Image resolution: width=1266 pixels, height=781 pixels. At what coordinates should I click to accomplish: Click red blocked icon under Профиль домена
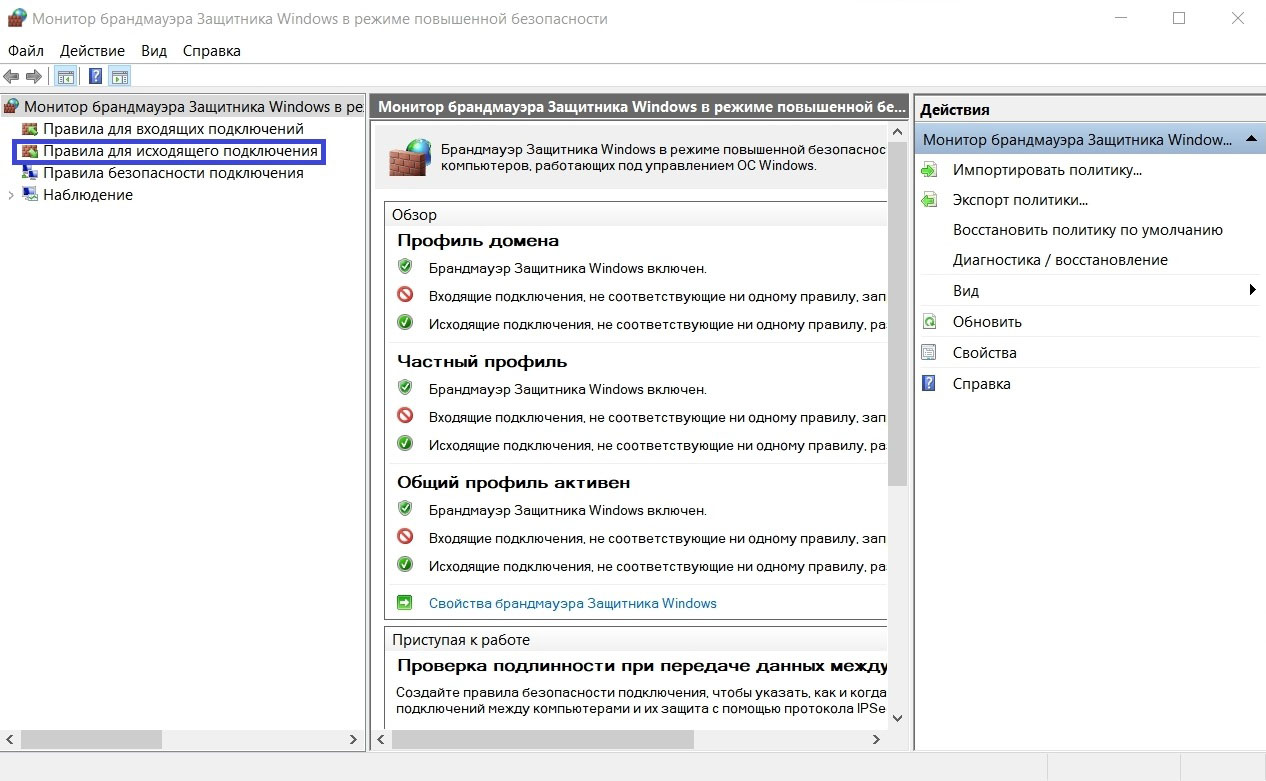point(405,295)
